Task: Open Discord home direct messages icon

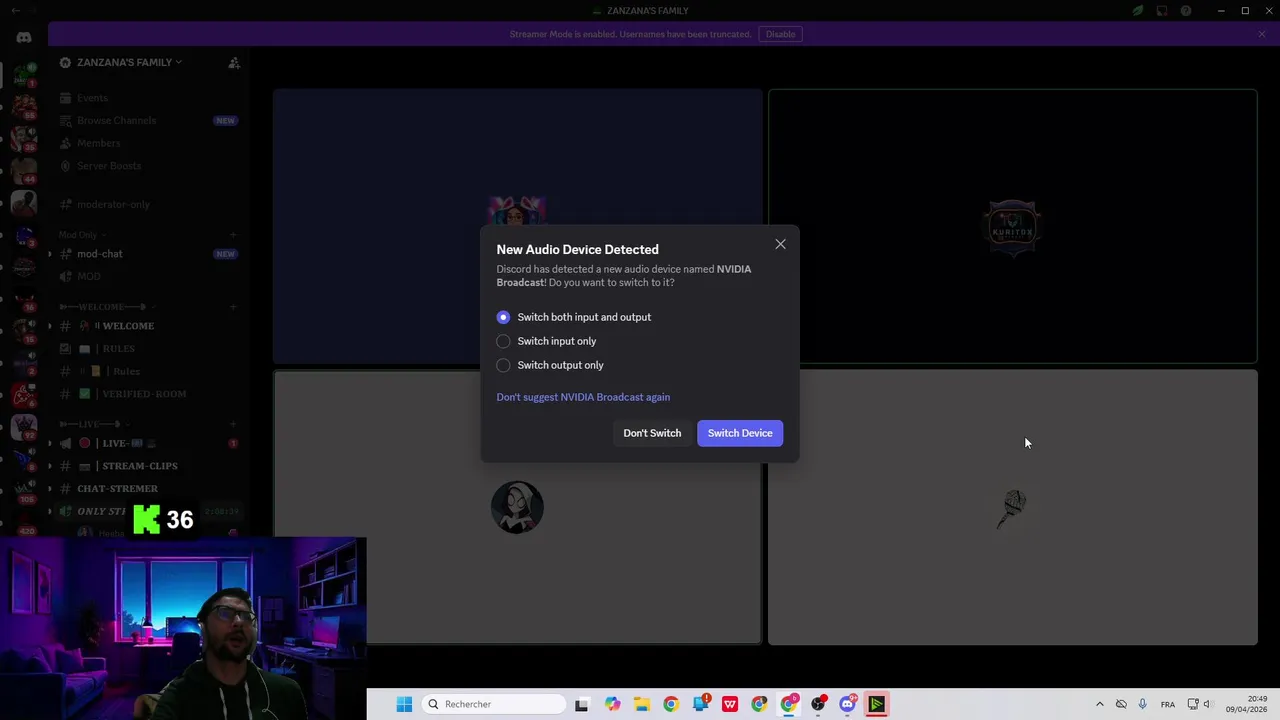Action: pos(24,37)
